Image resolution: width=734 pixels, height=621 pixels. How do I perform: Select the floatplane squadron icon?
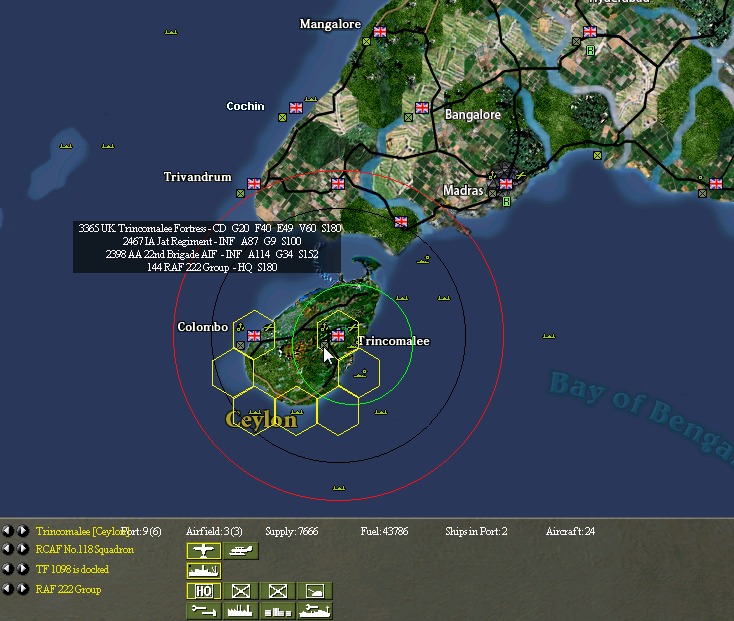pos(241,550)
